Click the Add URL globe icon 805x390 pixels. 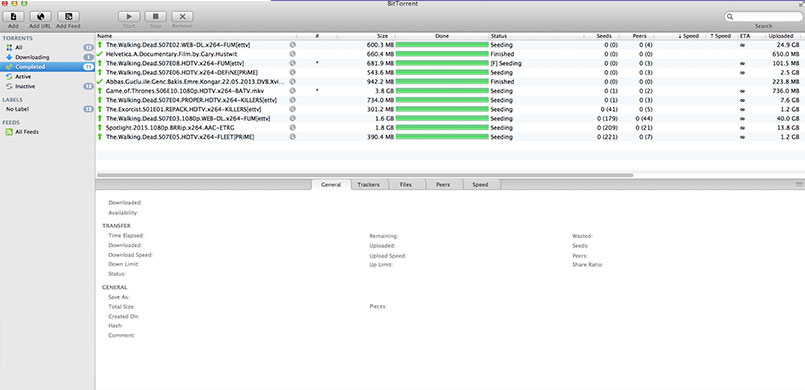tap(41, 17)
